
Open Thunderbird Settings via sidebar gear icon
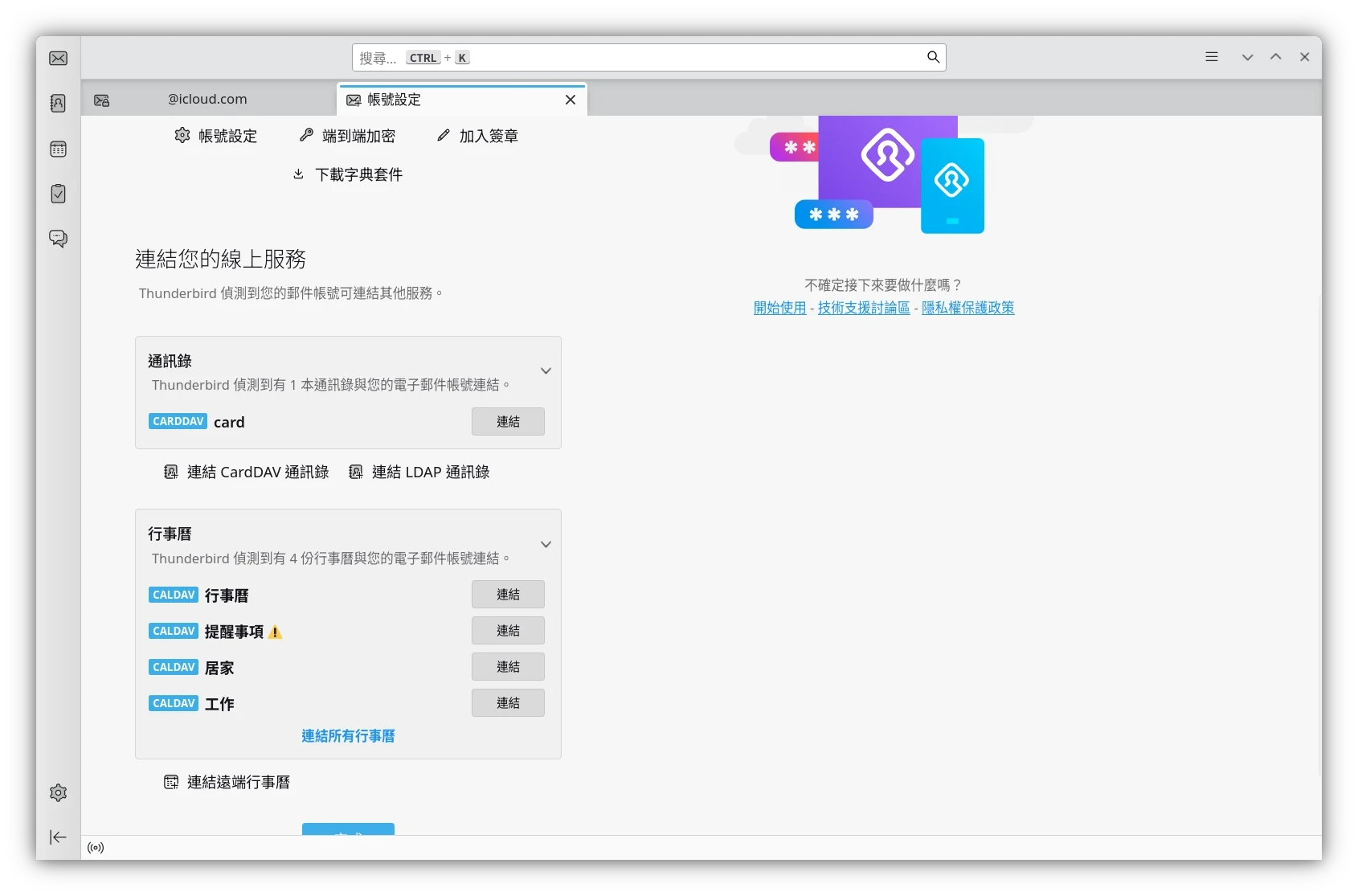(x=57, y=792)
